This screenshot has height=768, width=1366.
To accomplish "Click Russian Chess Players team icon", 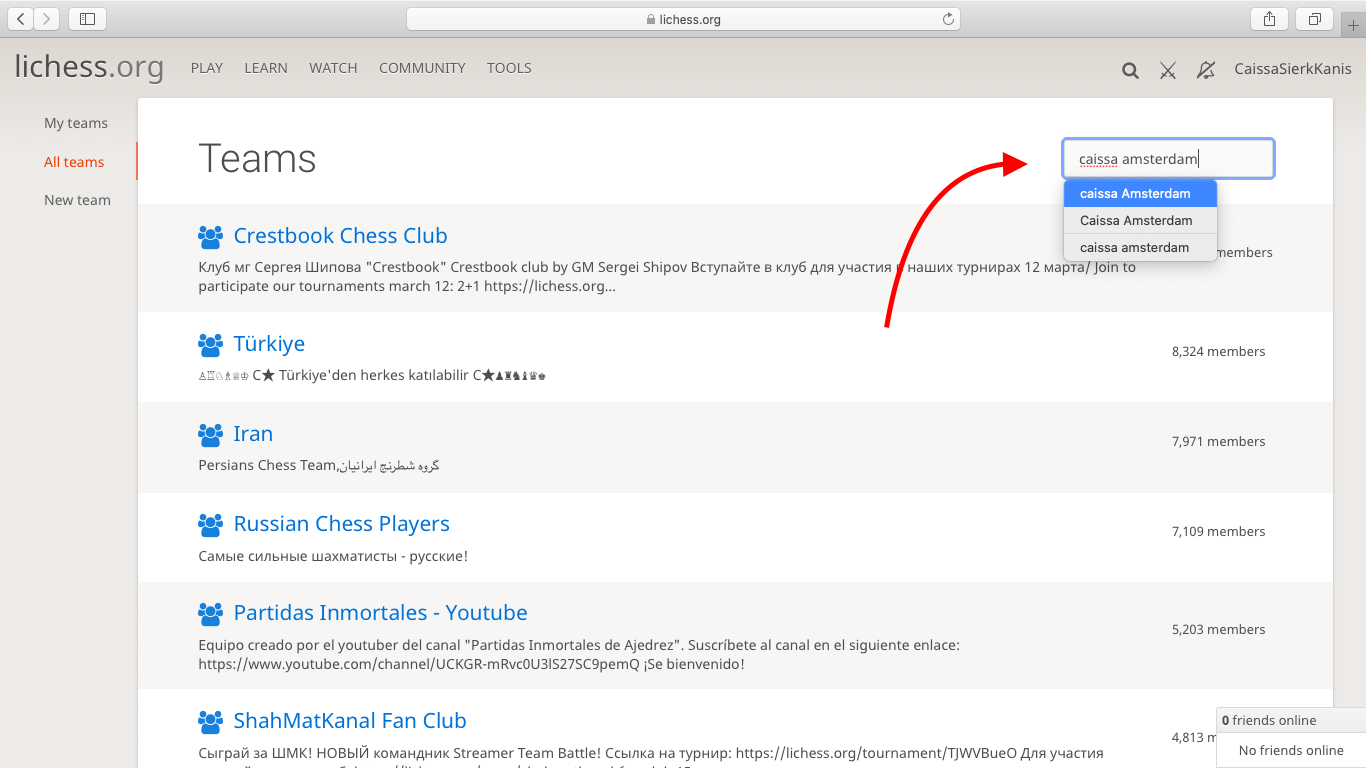I will click(210, 525).
